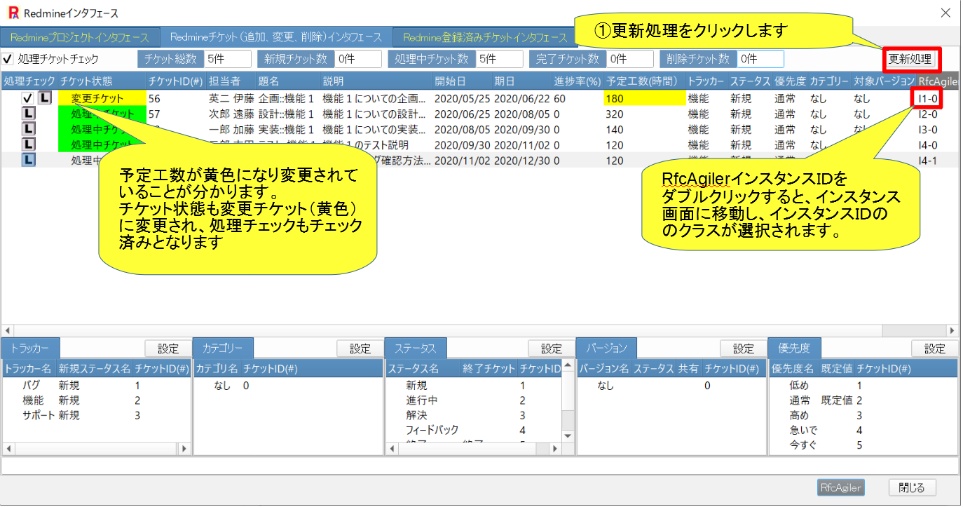Click the down arrow of ステータス list scrollbar
Image resolution: width=963 pixels, height=507 pixels.
point(567,435)
